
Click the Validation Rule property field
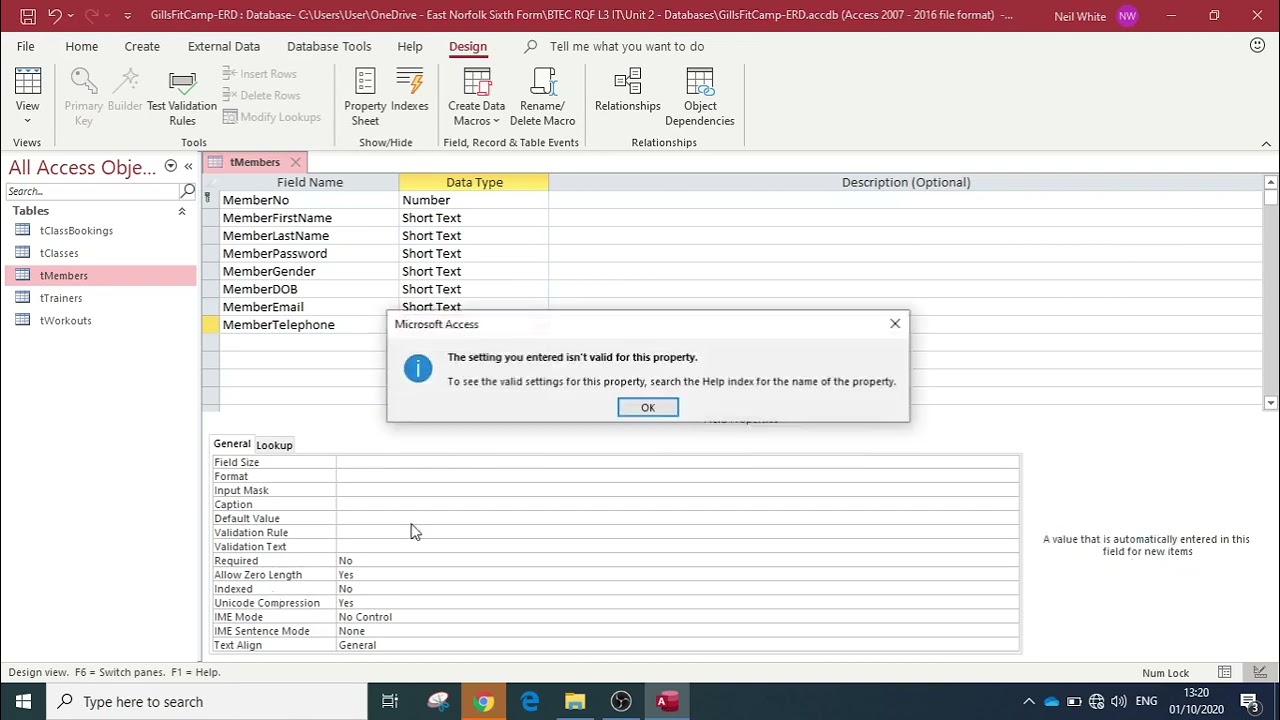677,532
